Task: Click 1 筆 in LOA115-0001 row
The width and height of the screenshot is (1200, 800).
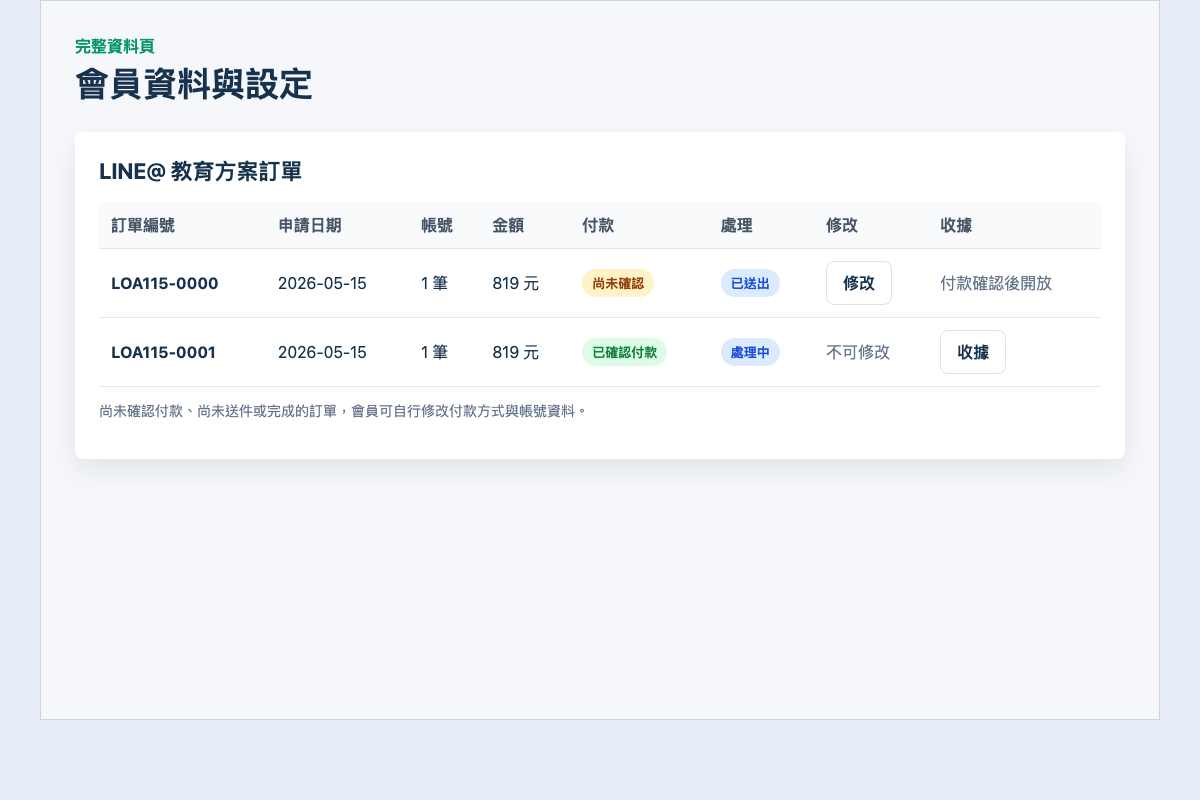Action: pos(435,352)
